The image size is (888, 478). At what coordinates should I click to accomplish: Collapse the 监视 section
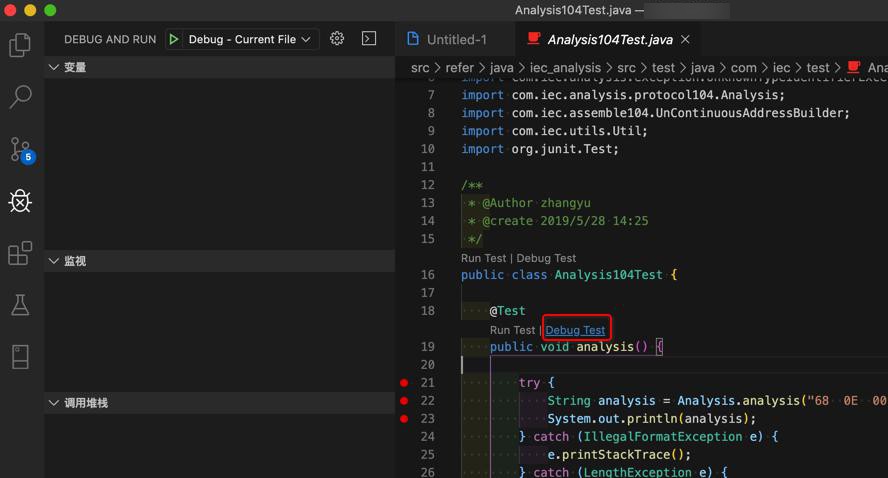(x=220, y=261)
